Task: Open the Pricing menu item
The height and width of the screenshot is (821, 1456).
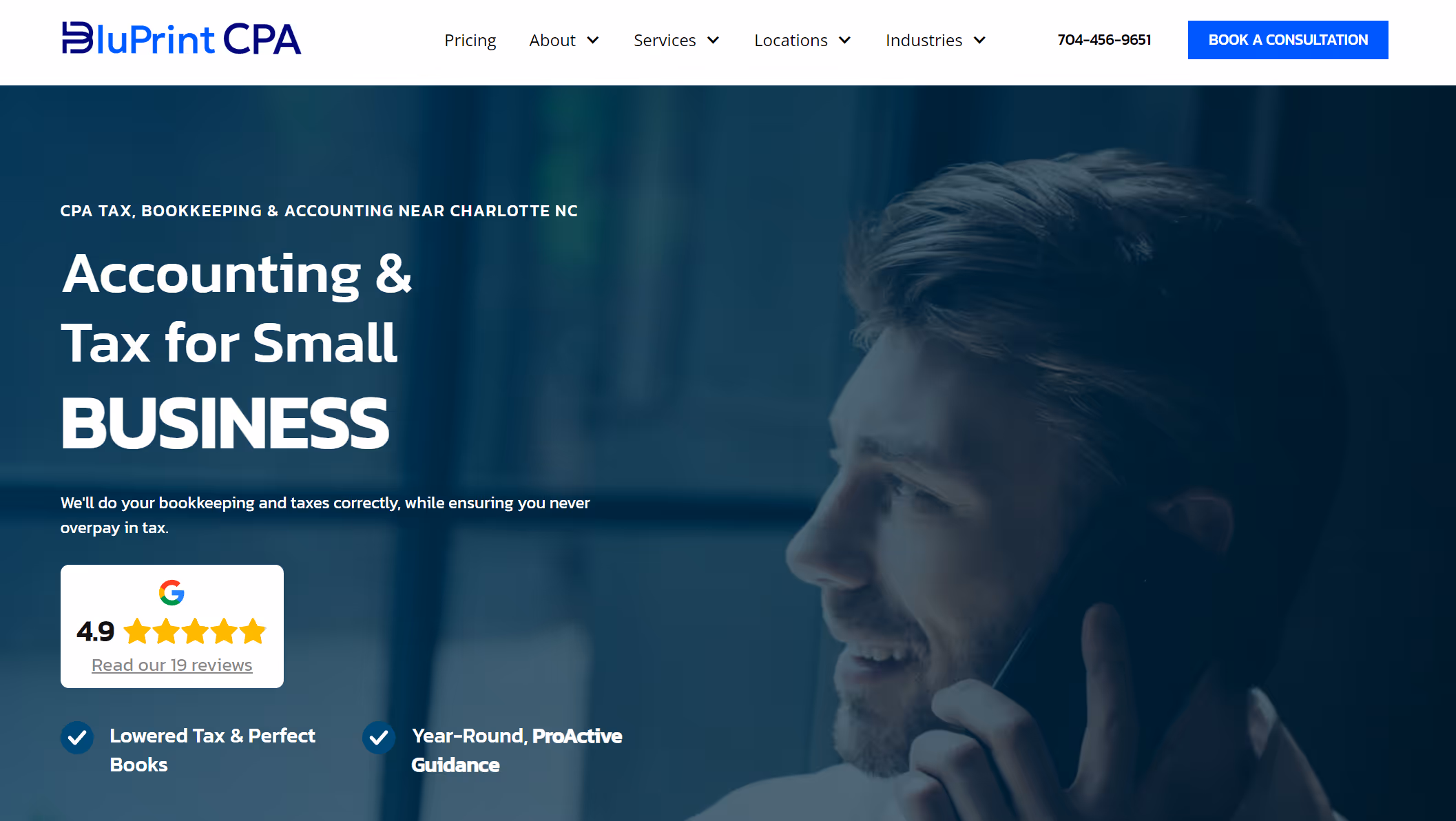Action: pyautogui.click(x=470, y=41)
